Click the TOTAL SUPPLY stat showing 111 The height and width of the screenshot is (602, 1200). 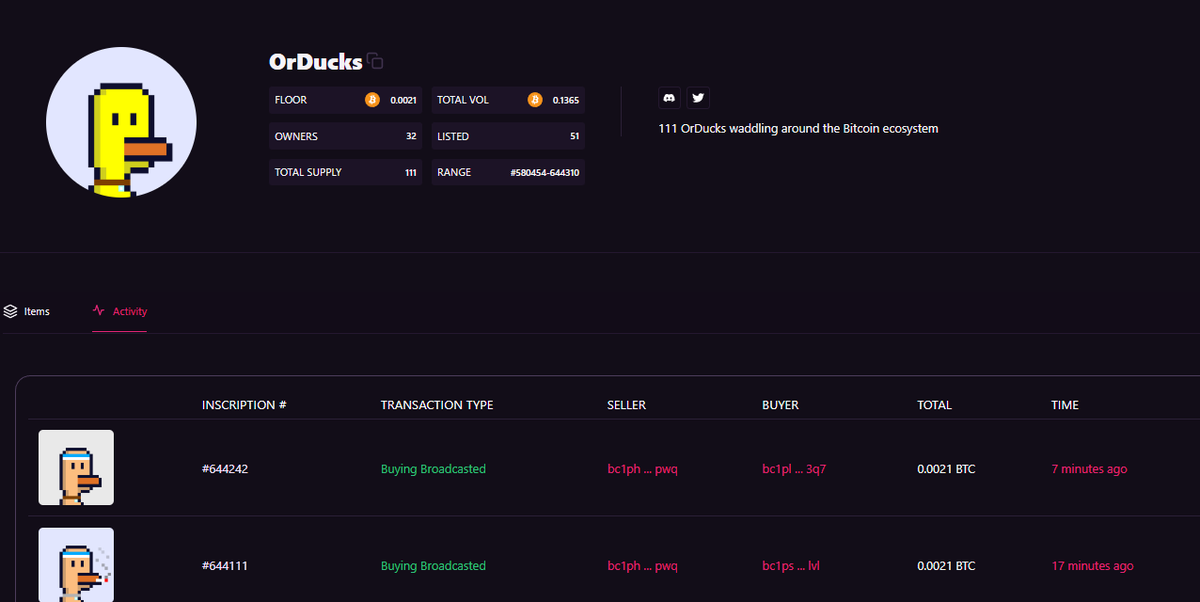[345, 172]
